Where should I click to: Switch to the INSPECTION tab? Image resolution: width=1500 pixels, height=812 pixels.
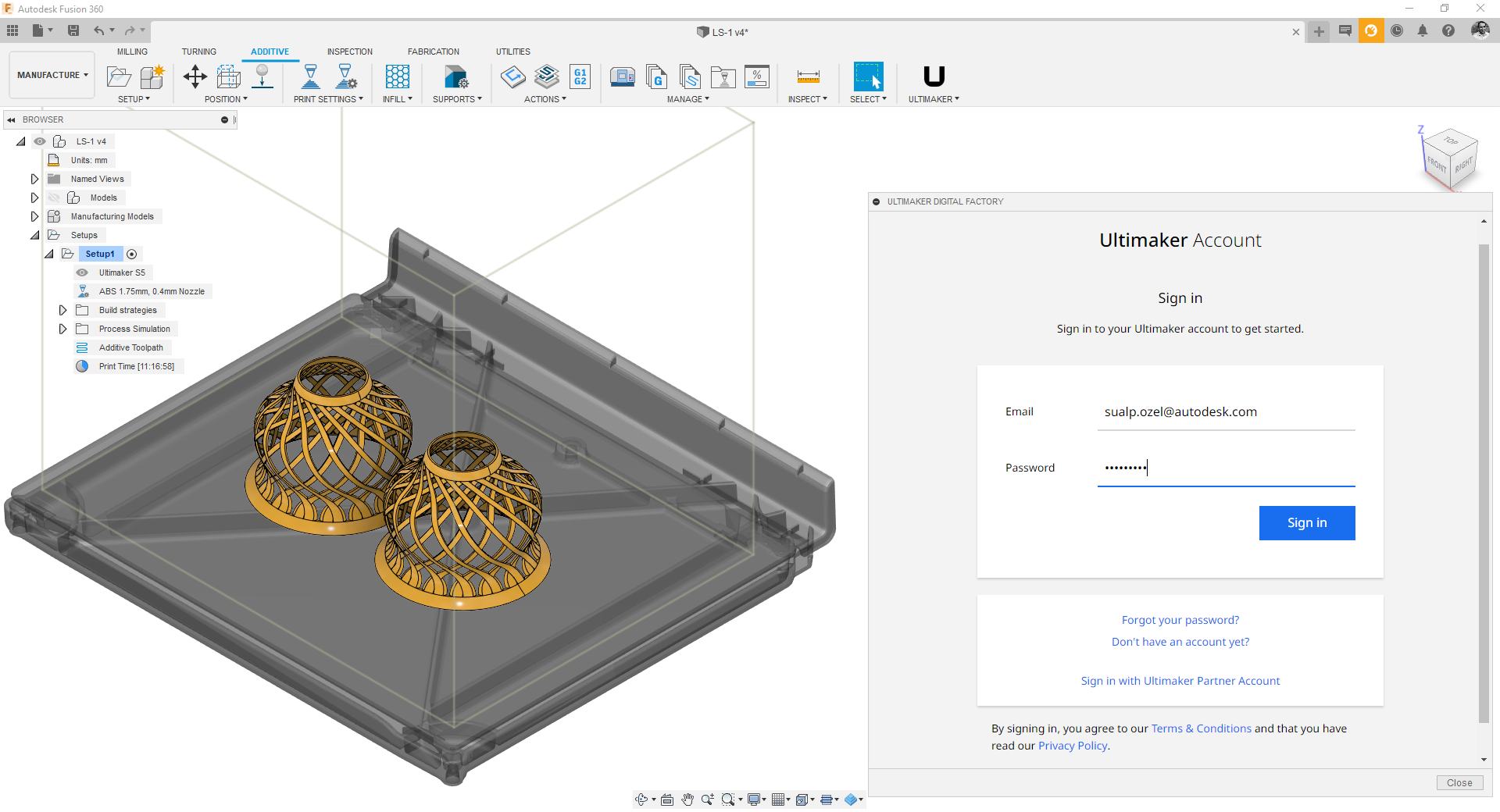point(349,52)
